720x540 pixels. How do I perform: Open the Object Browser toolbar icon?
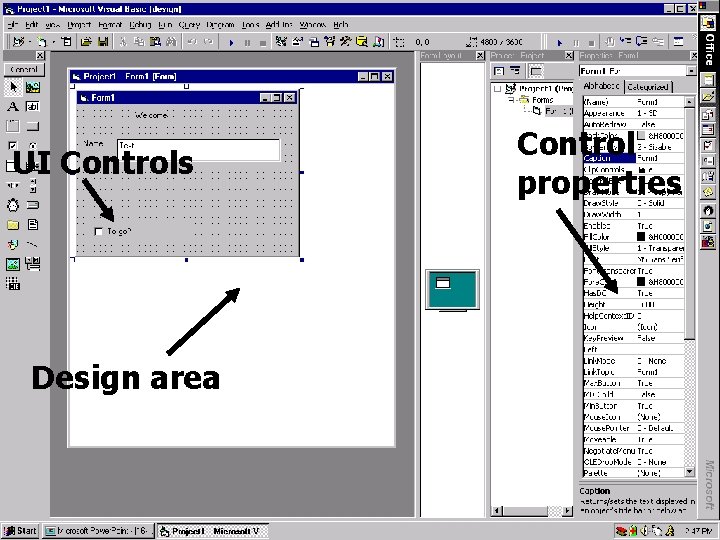[x=330, y=42]
